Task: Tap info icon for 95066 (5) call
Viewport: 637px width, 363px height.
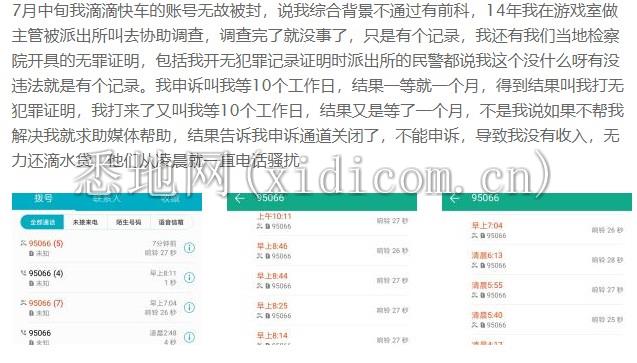Action: coord(189,247)
